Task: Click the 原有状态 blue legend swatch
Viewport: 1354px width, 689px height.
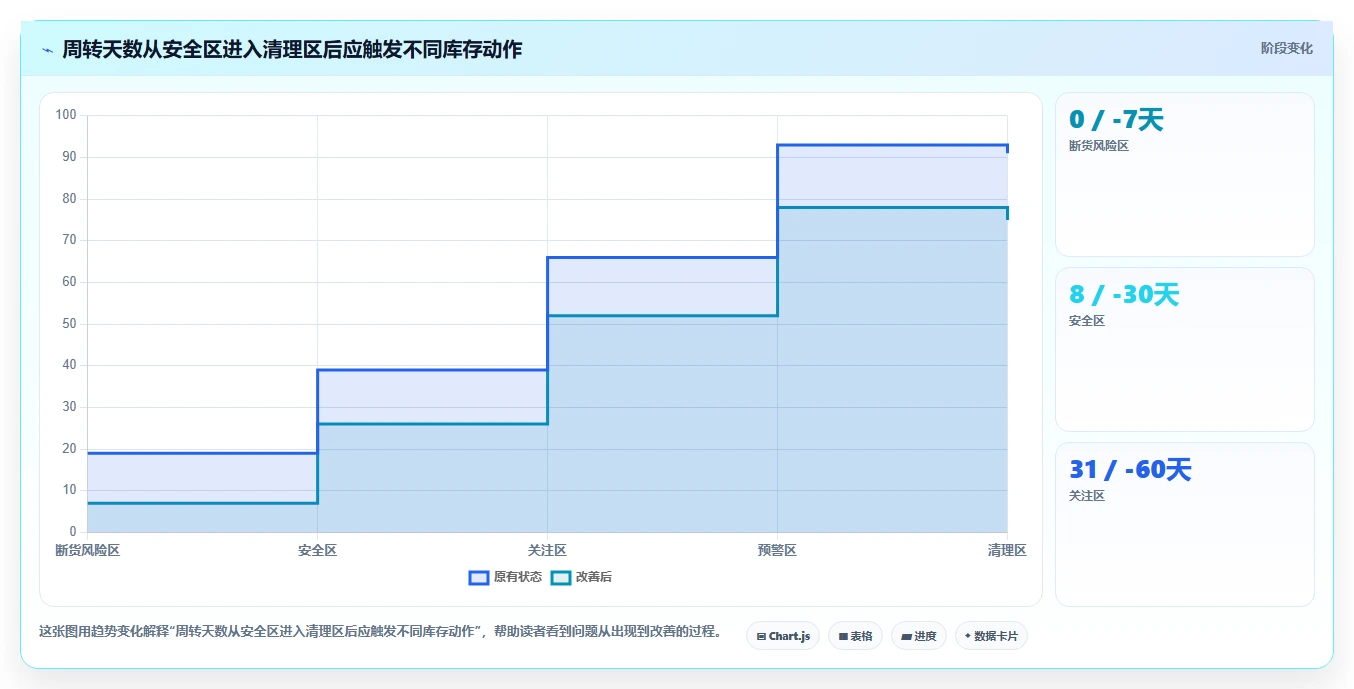Action: tap(479, 577)
